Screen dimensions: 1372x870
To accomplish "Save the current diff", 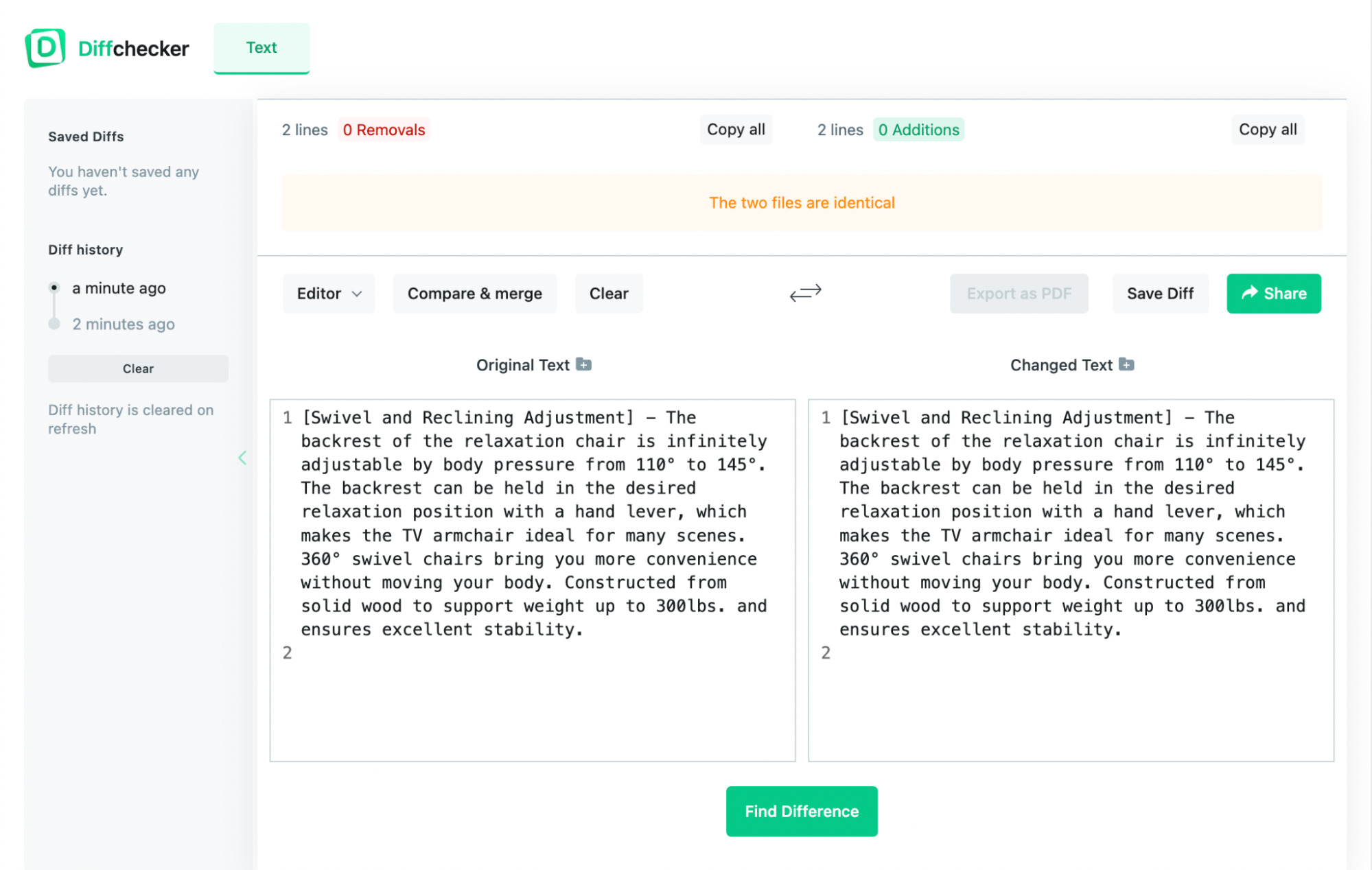I will point(1160,293).
